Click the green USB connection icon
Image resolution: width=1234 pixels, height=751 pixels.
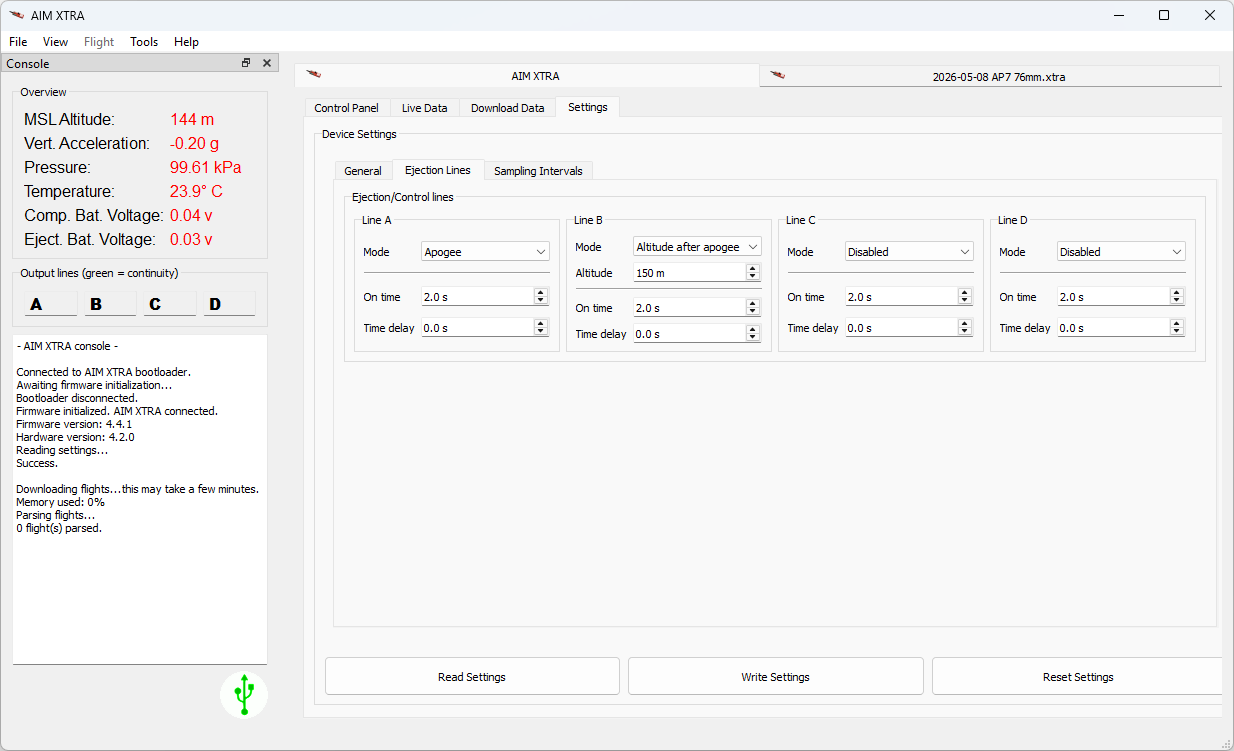244,694
